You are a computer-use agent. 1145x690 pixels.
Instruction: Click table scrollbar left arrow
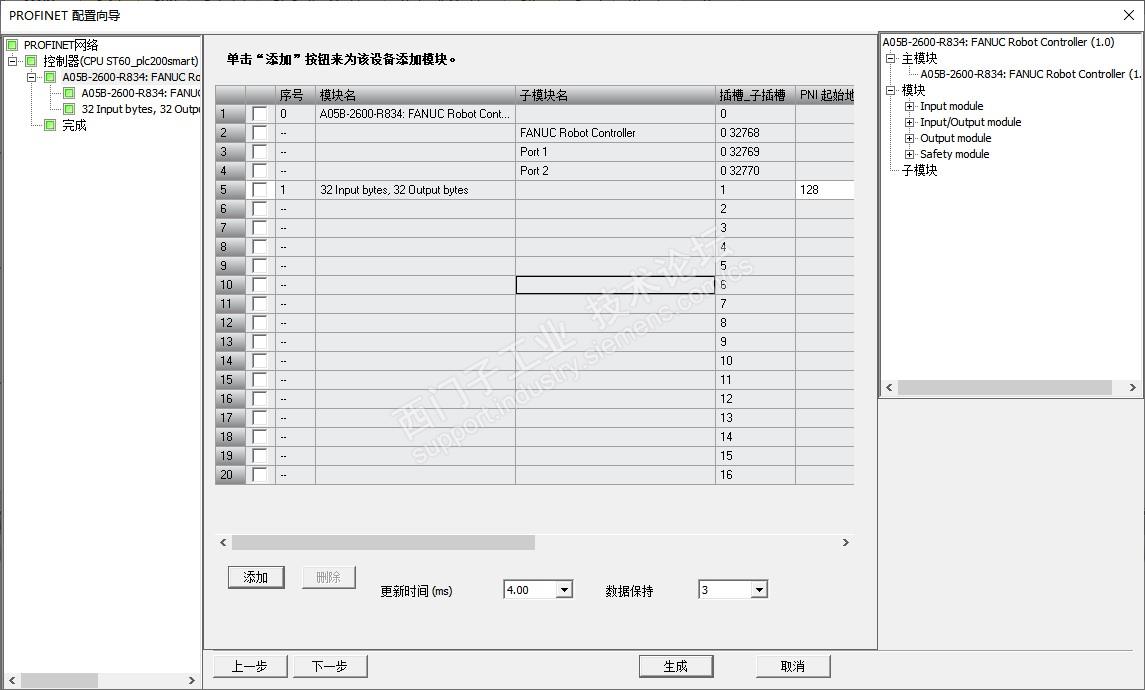coord(223,543)
